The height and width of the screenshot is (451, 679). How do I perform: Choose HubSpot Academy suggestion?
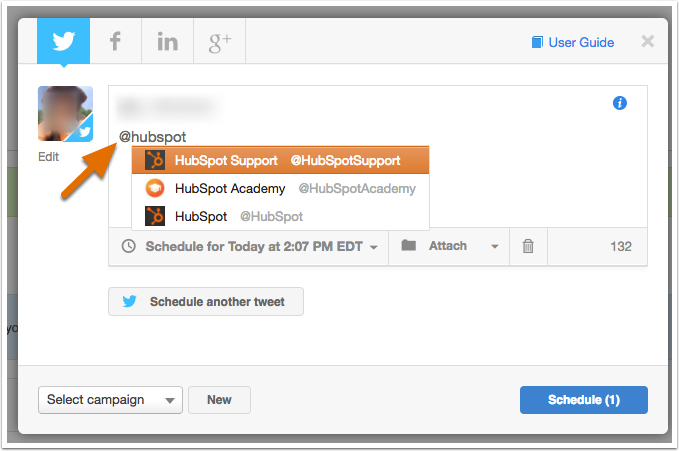(280, 188)
